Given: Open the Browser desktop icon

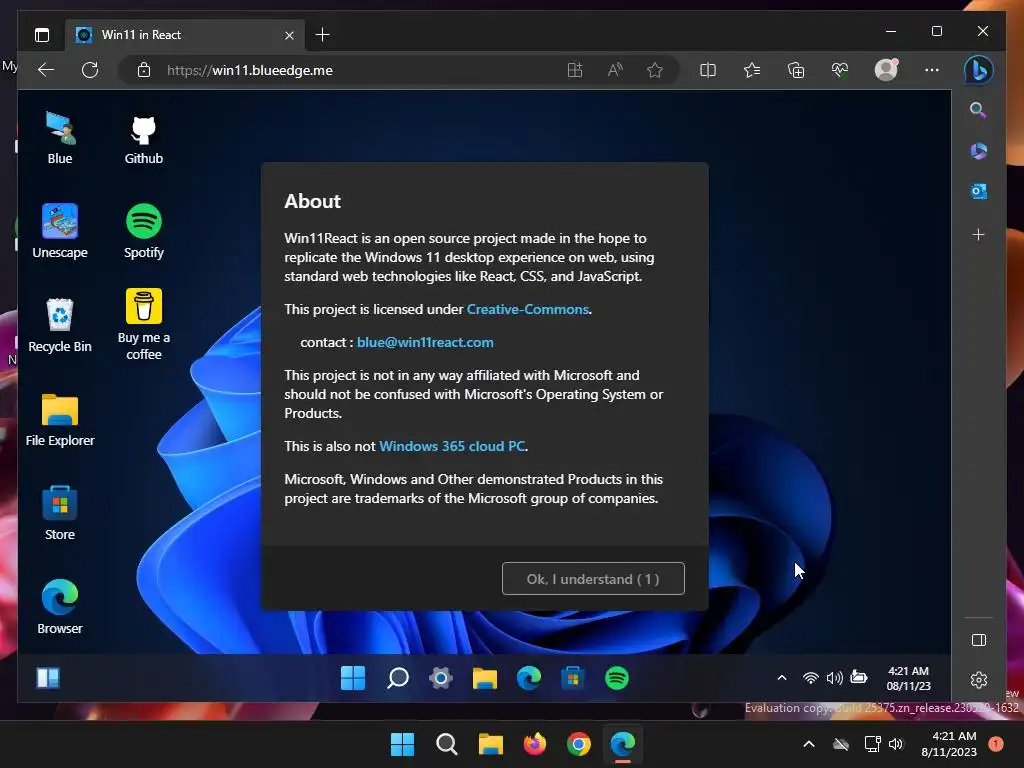Looking at the screenshot, I should click(60, 607).
